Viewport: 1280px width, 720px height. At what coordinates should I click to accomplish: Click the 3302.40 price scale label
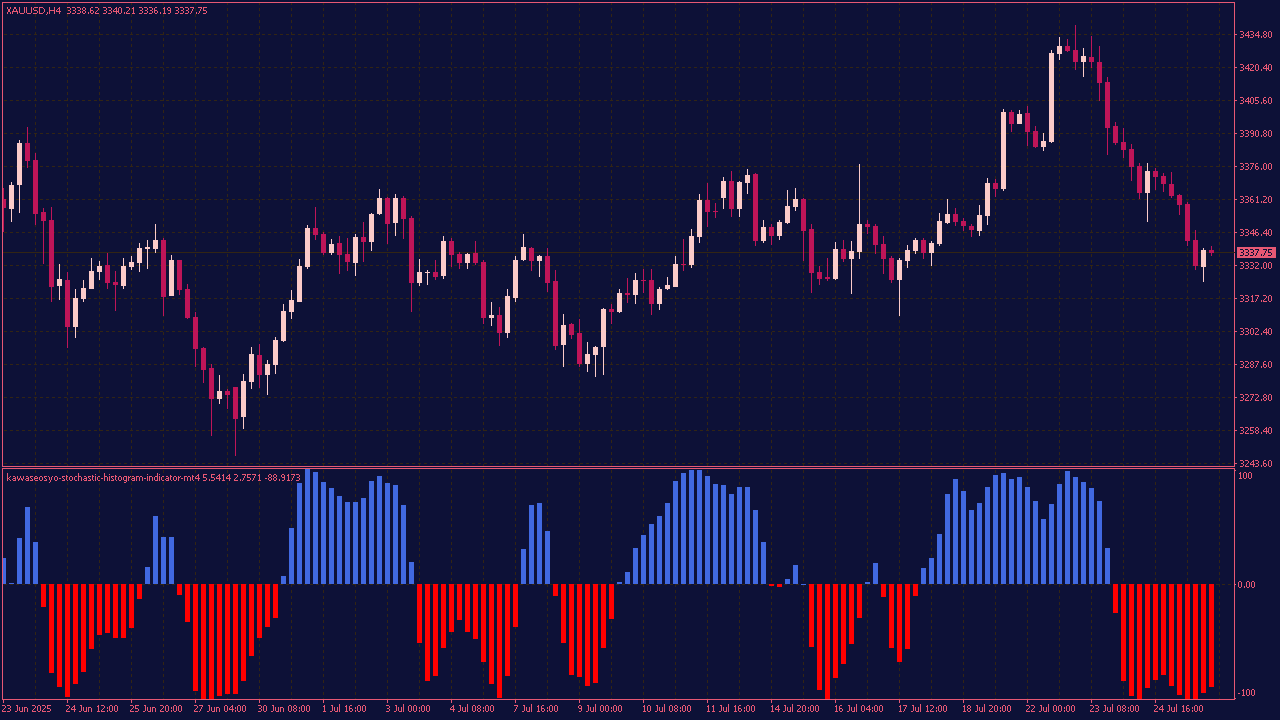click(x=1255, y=332)
